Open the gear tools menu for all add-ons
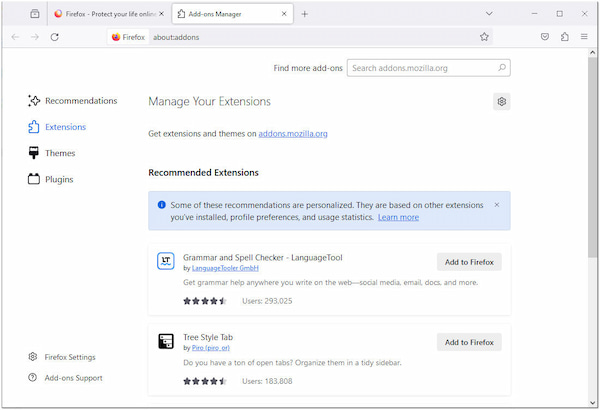 coord(502,101)
